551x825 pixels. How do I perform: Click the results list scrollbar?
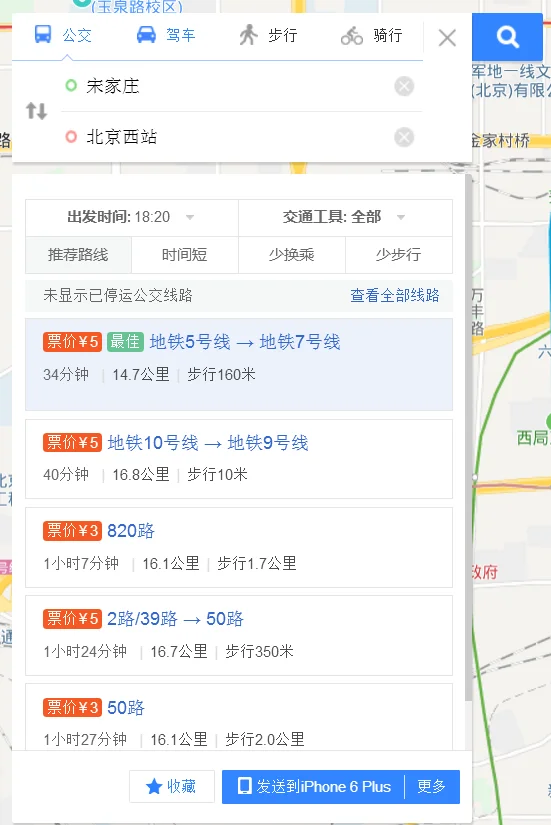[x=468, y=437]
